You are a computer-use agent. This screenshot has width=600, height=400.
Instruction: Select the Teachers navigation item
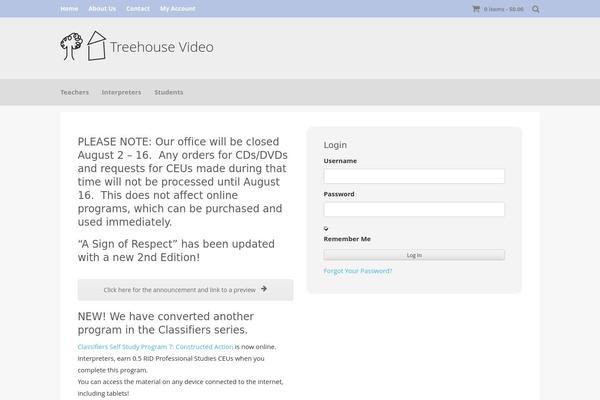tap(75, 92)
